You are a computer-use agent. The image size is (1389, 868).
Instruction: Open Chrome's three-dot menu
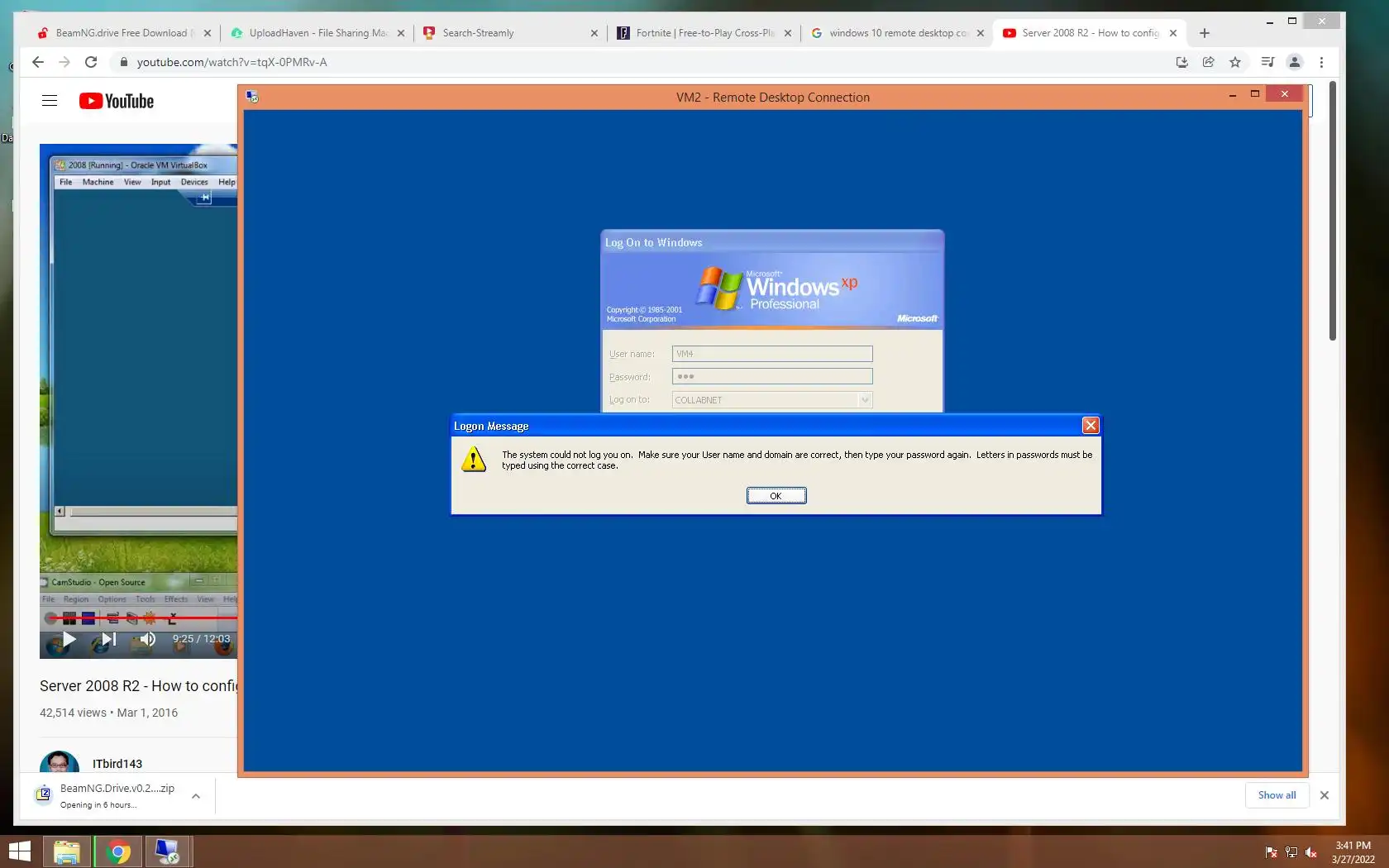click(1321, 62)
